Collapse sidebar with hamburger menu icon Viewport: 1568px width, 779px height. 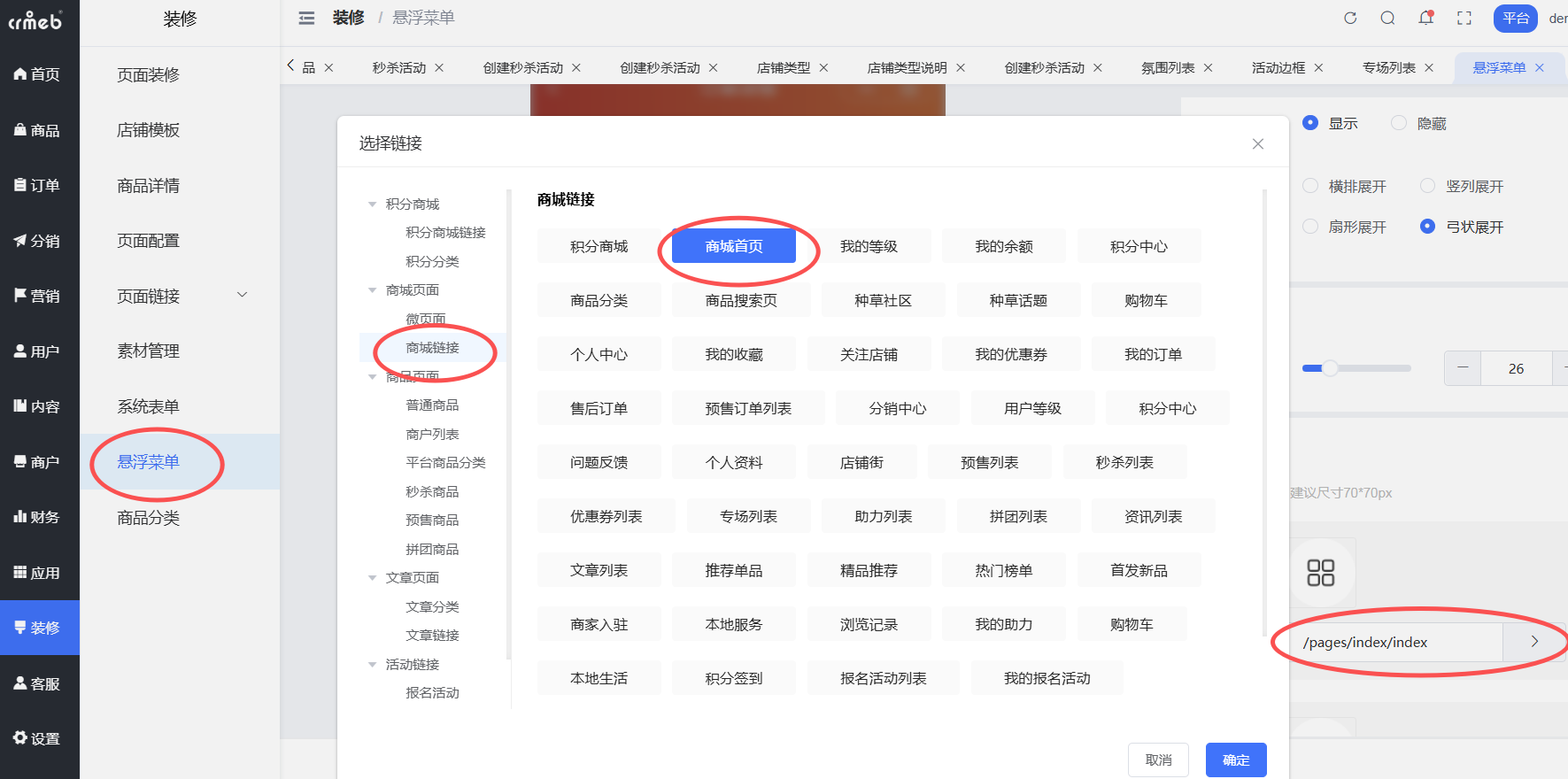[306, 18]
